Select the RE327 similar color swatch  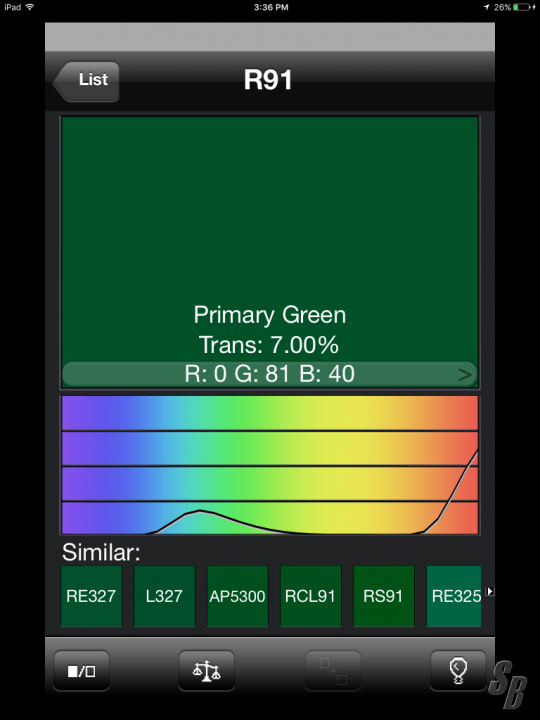tap(91, 596)
